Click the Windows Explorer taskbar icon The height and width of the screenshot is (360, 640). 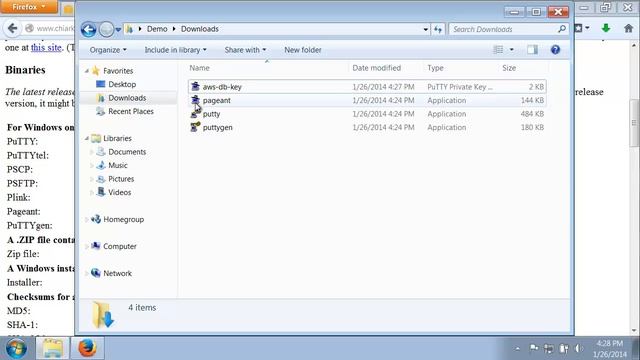pos(52,348)
